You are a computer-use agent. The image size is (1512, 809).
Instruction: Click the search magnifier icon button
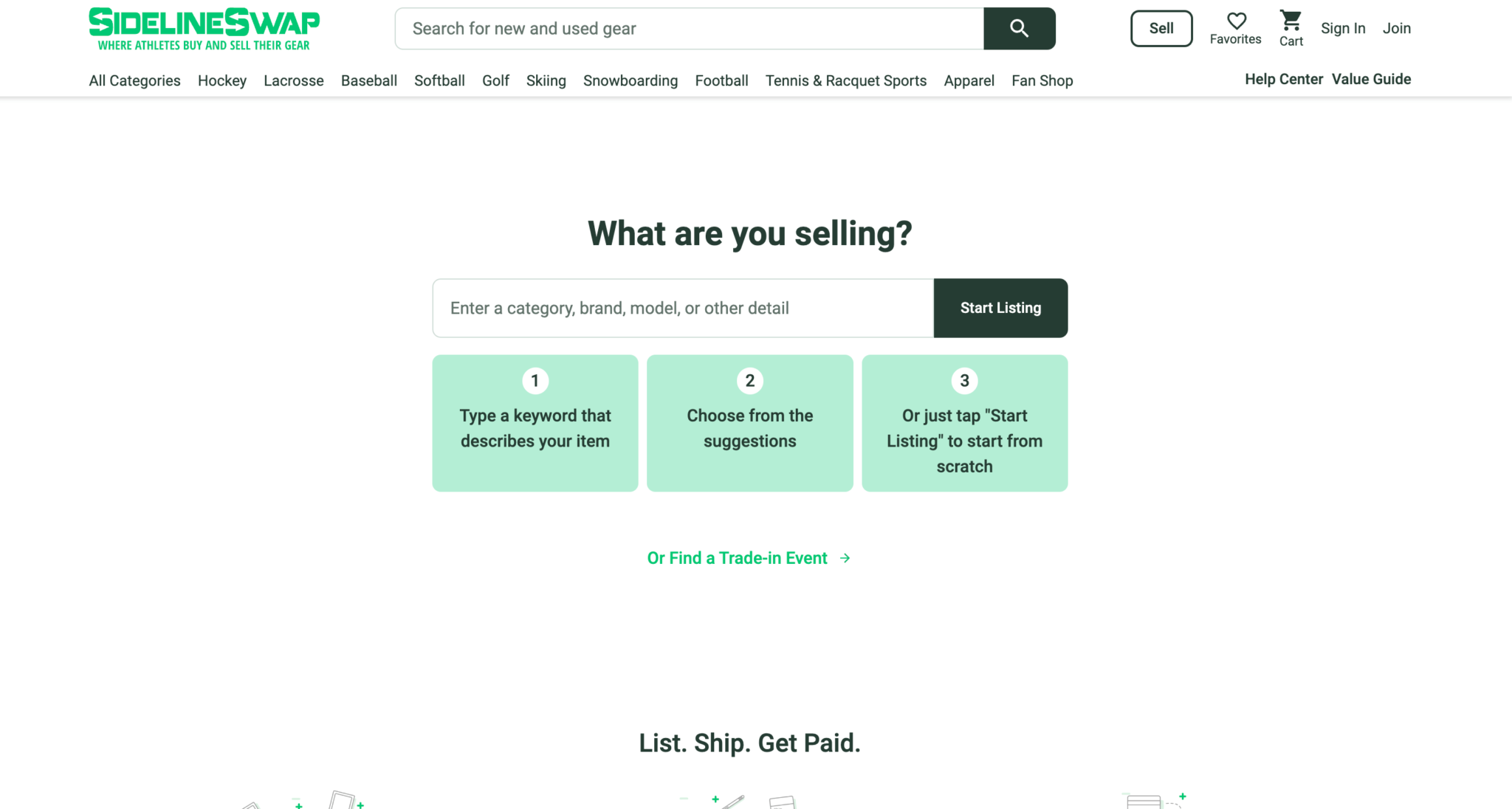pyautogui.click(x=1019, y=29)
